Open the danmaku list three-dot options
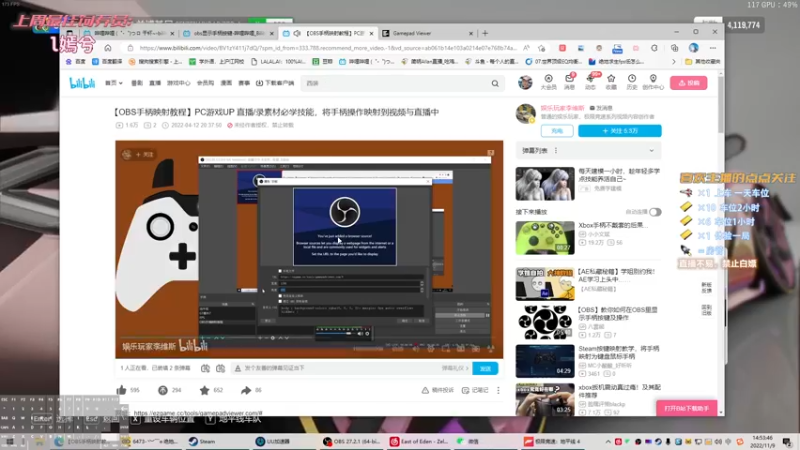800x450 pixels. click(556, 151)
